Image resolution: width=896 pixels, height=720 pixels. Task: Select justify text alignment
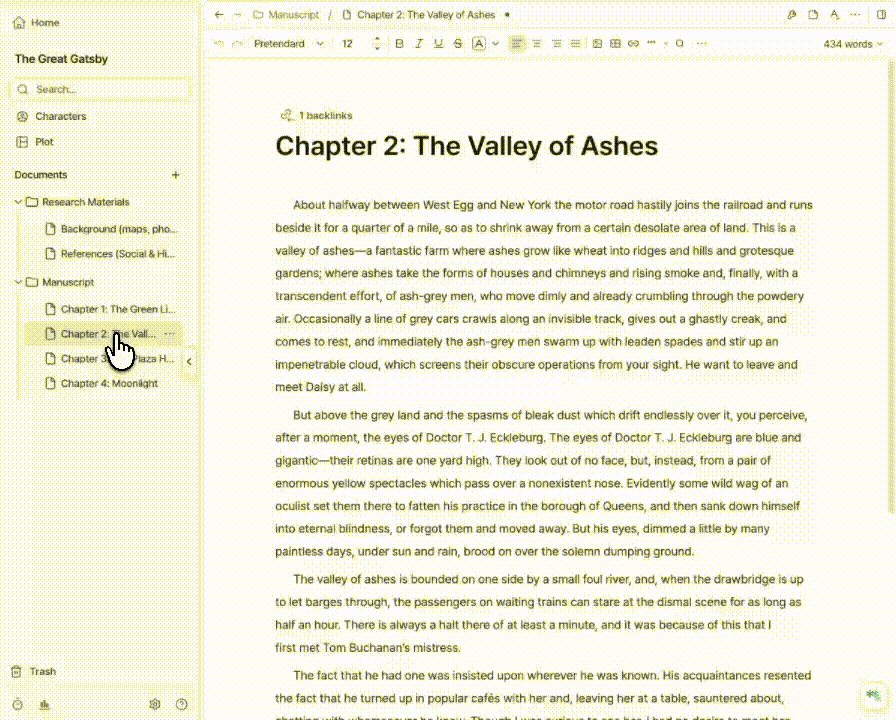(575, 43)
